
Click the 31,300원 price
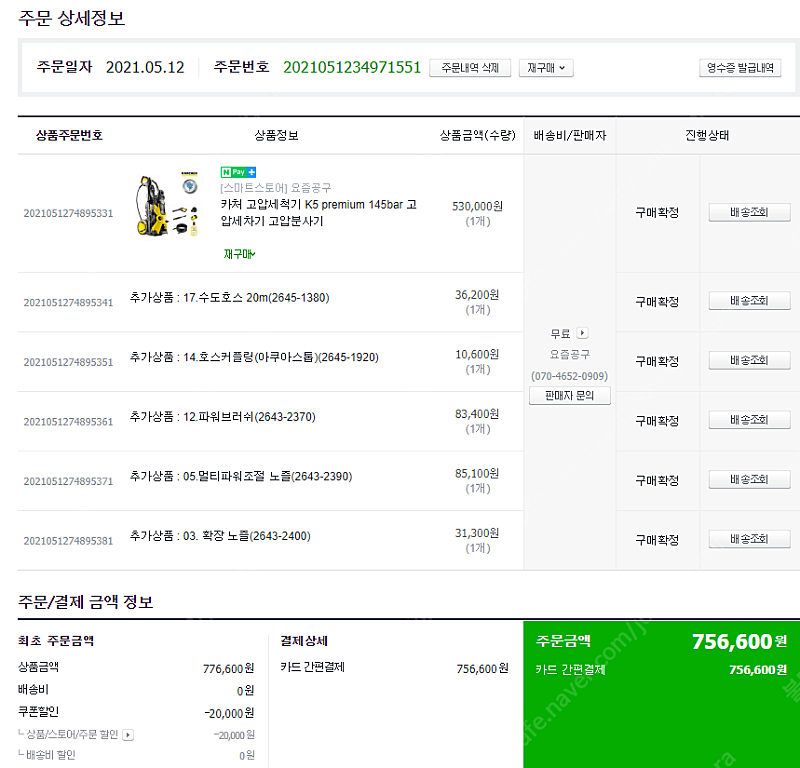point(477,533)
